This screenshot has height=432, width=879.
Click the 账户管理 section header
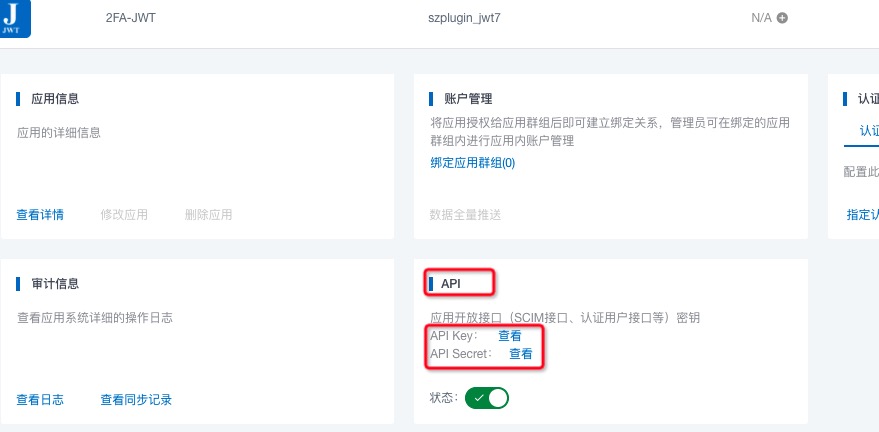(x=467, y=99)
